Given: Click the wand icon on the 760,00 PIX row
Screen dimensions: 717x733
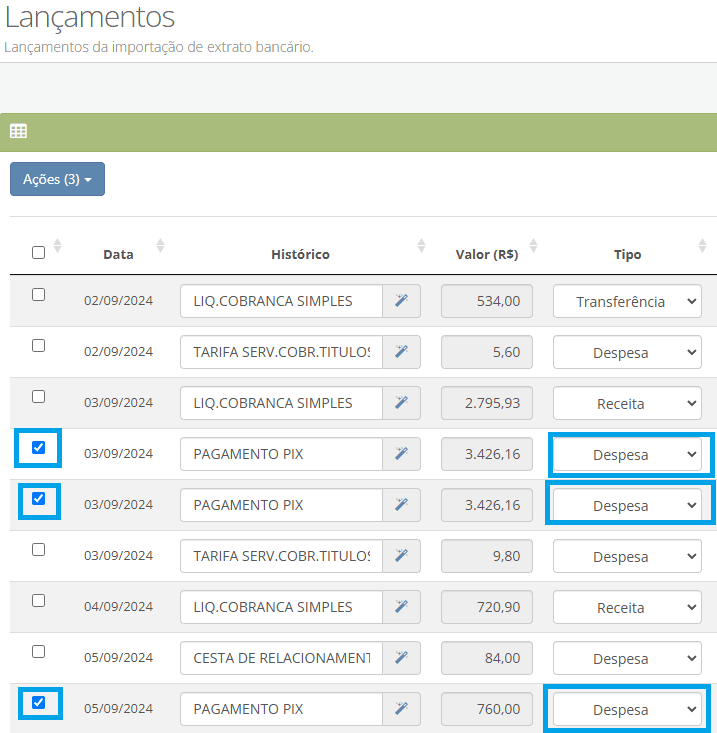Looking at the screenshot, I should click(401, 709).
